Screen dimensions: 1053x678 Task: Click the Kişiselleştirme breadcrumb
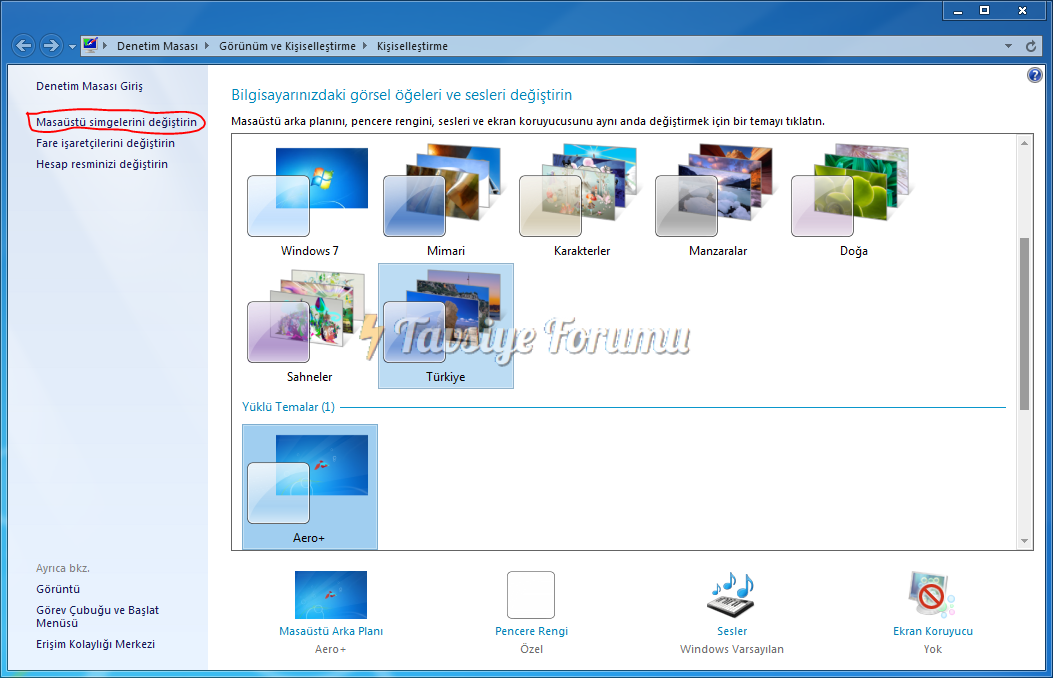(x=412, y=46)
